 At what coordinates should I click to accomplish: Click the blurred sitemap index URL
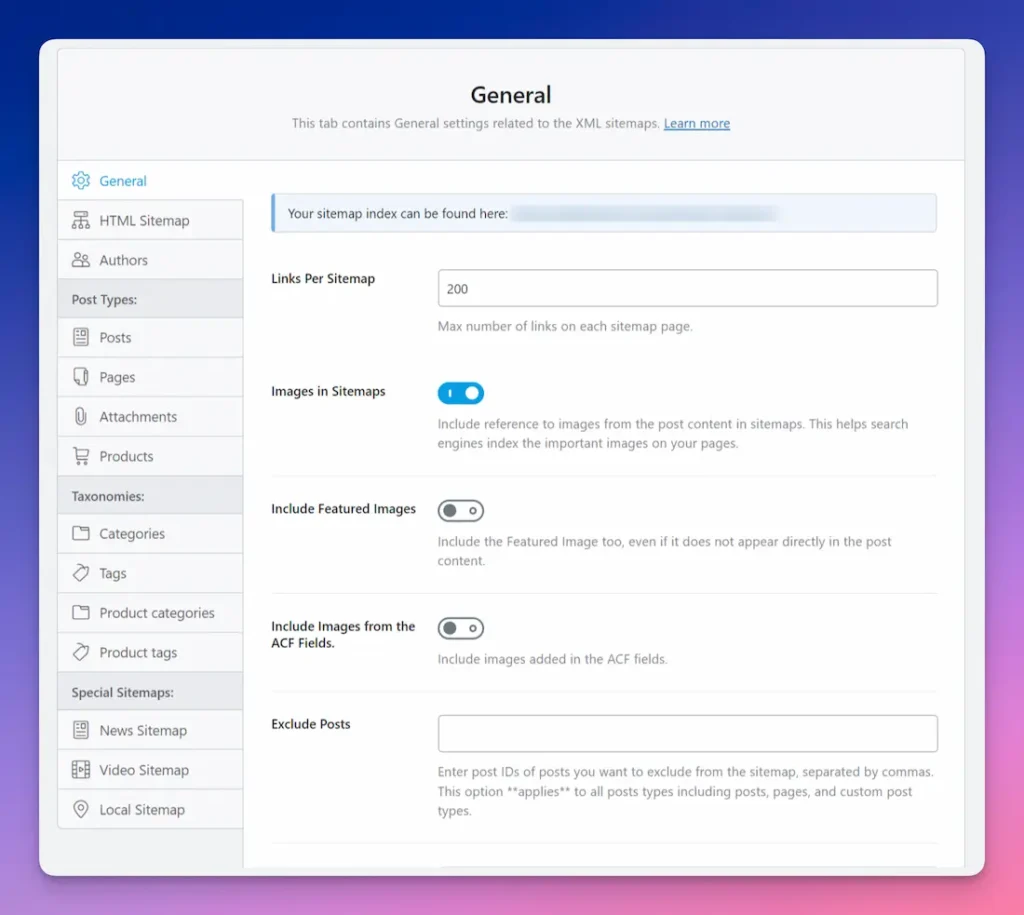(645, 214)
